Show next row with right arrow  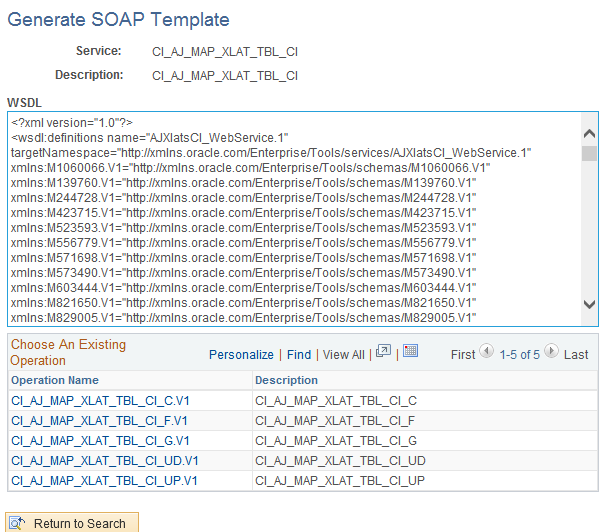[x=552, y=352]
